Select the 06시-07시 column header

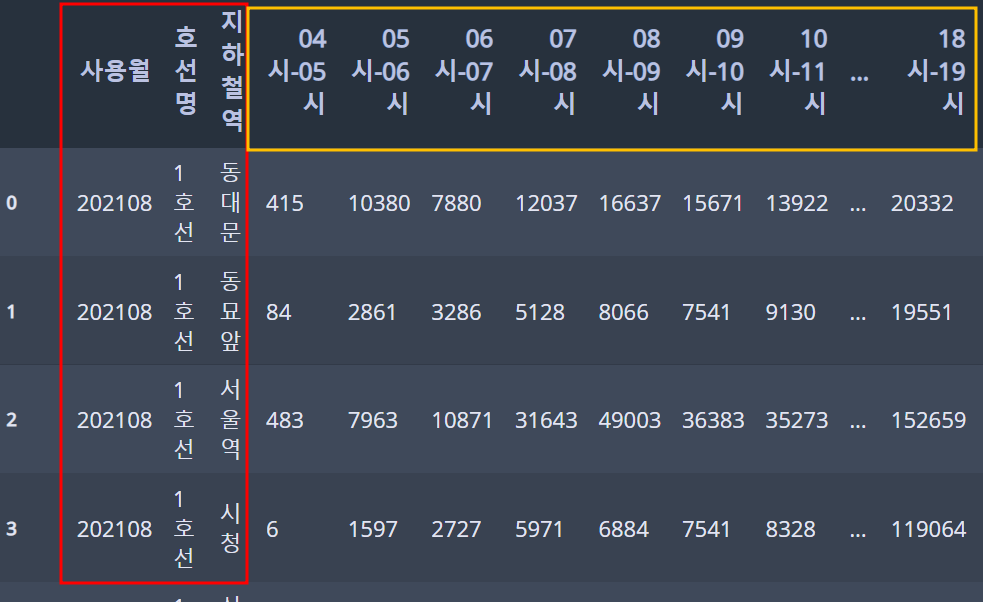[464, 71]
